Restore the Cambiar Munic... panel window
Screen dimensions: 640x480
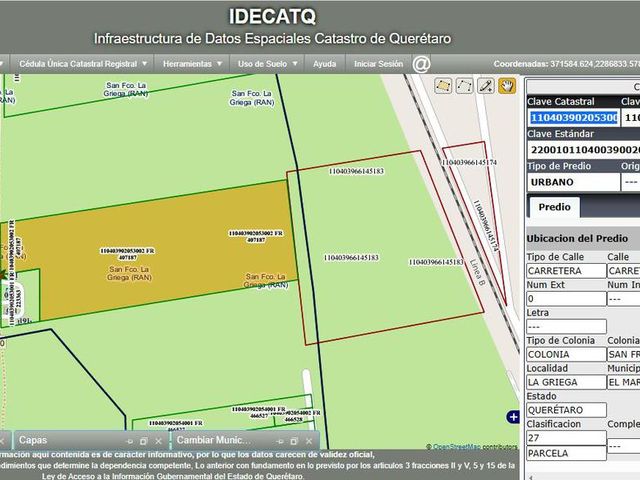pos(294,441)
